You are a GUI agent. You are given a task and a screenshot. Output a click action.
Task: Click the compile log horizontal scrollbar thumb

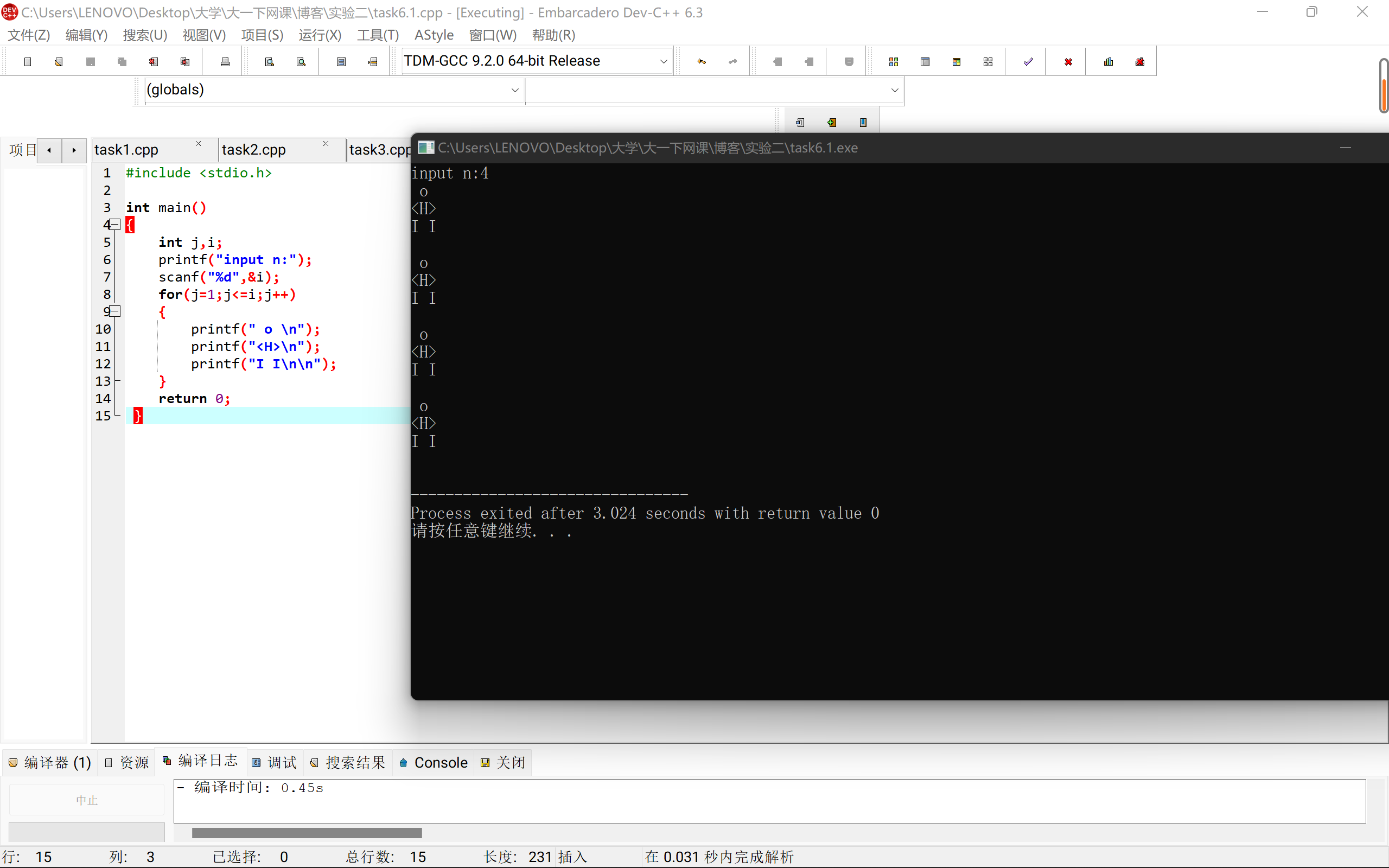[307, 832]
